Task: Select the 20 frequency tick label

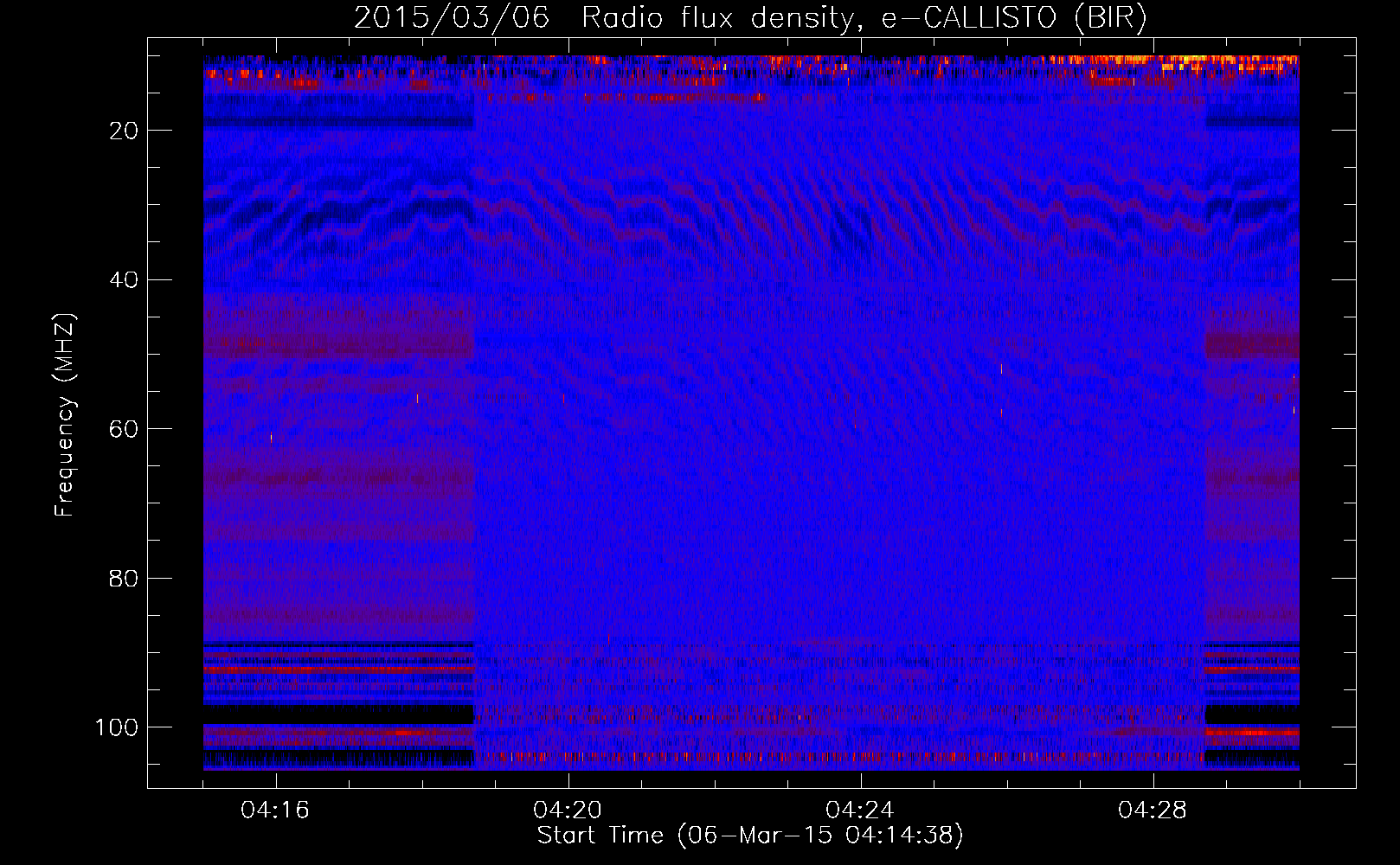Action: (124, 131)
